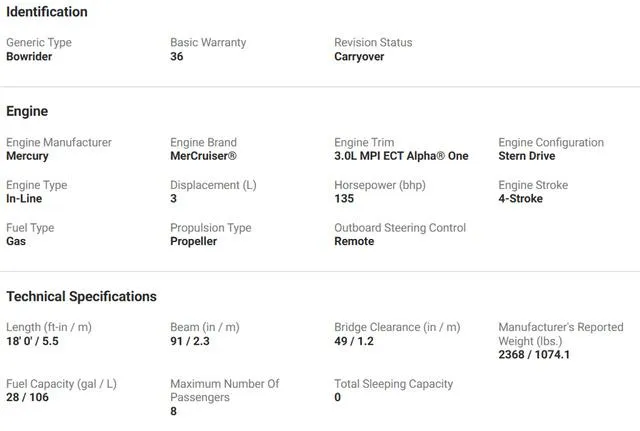Screen dimensions: 640x431
Task: Click the reported weight value 2368 / 1074.1
Action: point(534,354)
